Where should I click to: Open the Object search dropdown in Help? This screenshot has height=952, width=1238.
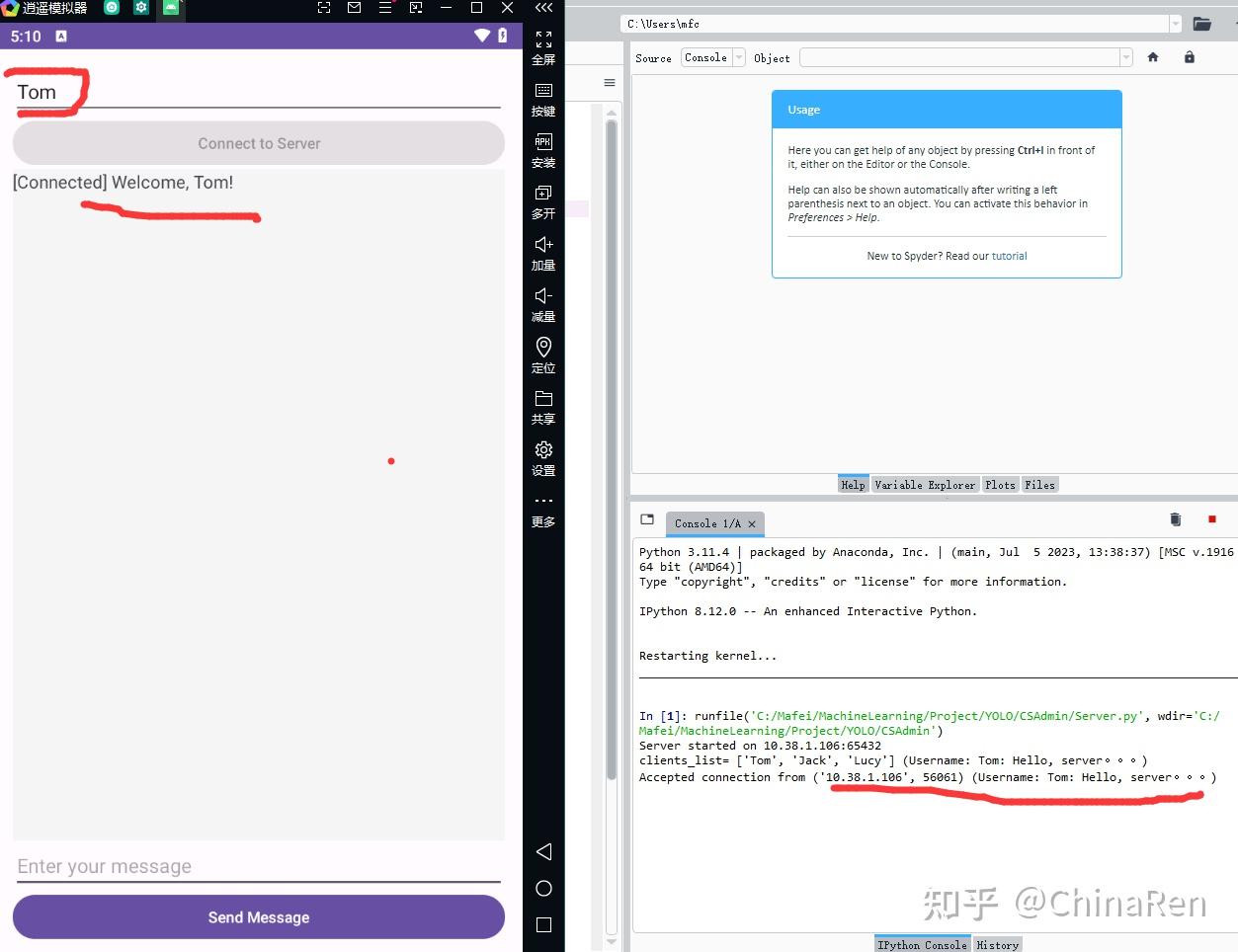(x=1125, y=57)
